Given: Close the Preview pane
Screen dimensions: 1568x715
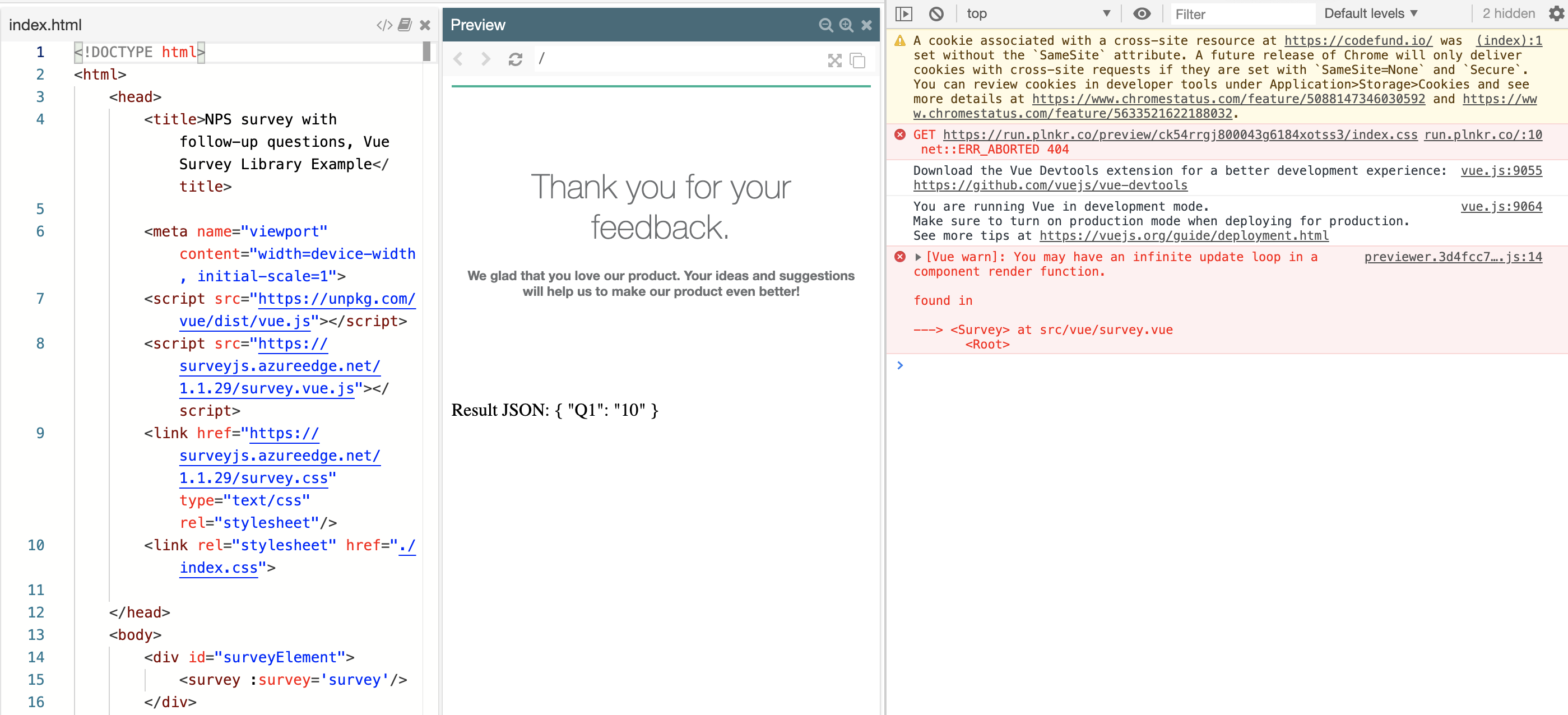Looking at the screenshot, I should 866,25.
